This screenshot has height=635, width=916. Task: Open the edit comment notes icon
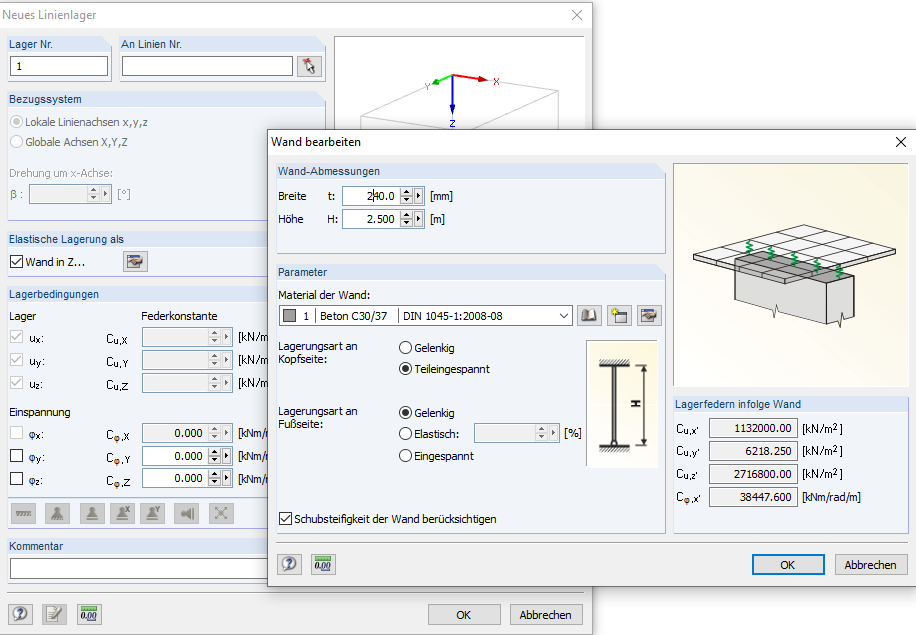click(55, 614)
